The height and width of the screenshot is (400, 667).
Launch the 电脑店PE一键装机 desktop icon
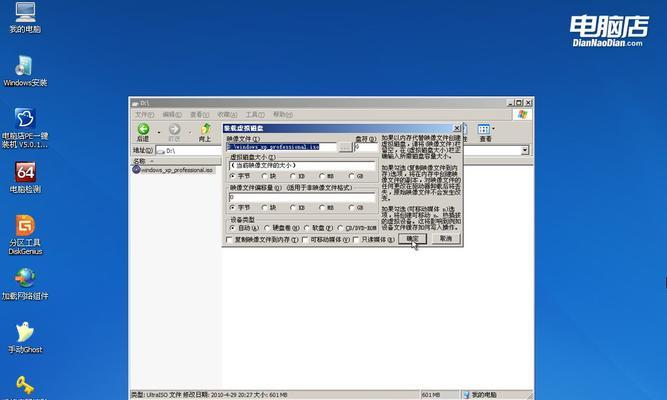(24, 118)
